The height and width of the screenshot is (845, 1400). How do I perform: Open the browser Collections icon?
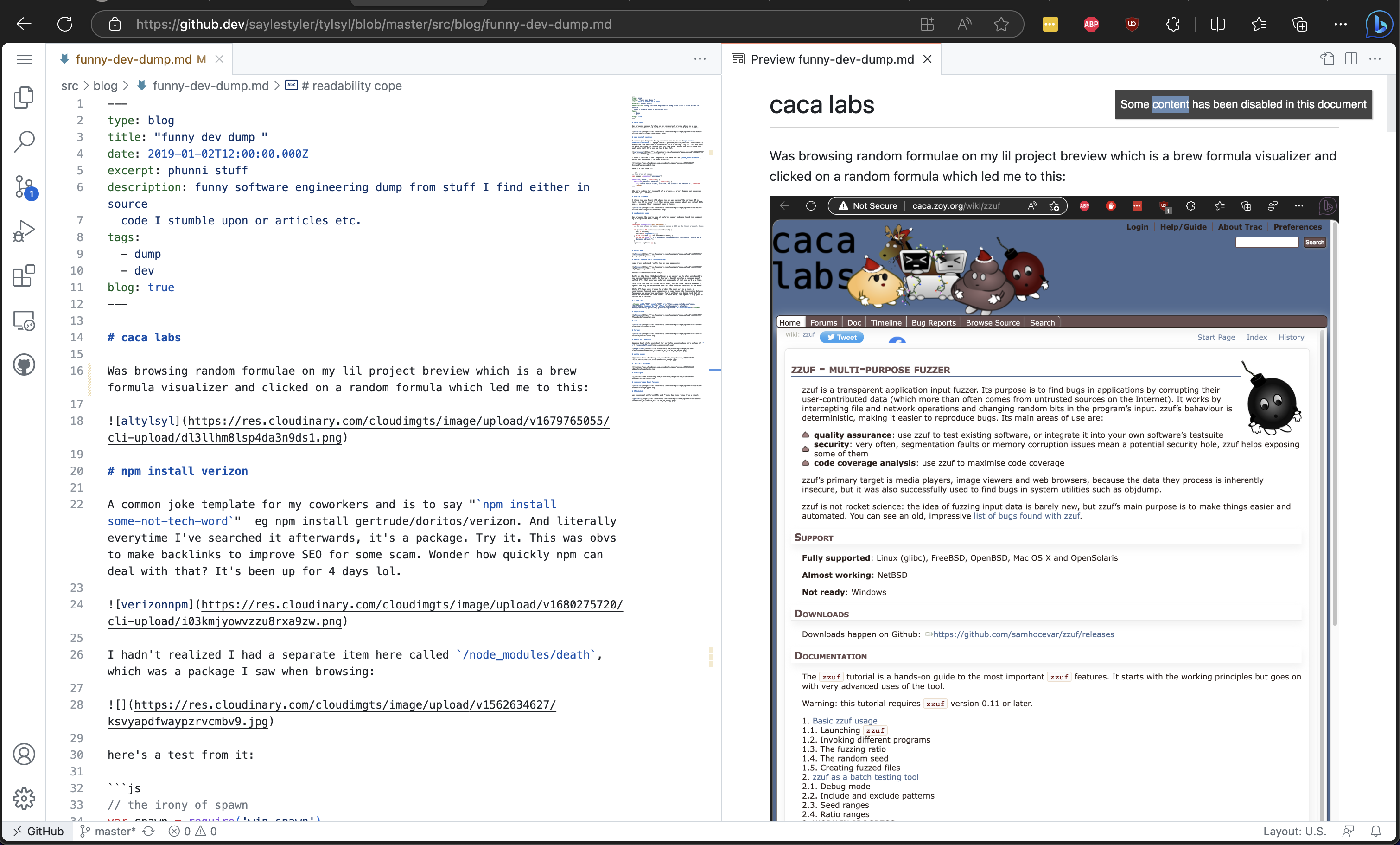1300,24
